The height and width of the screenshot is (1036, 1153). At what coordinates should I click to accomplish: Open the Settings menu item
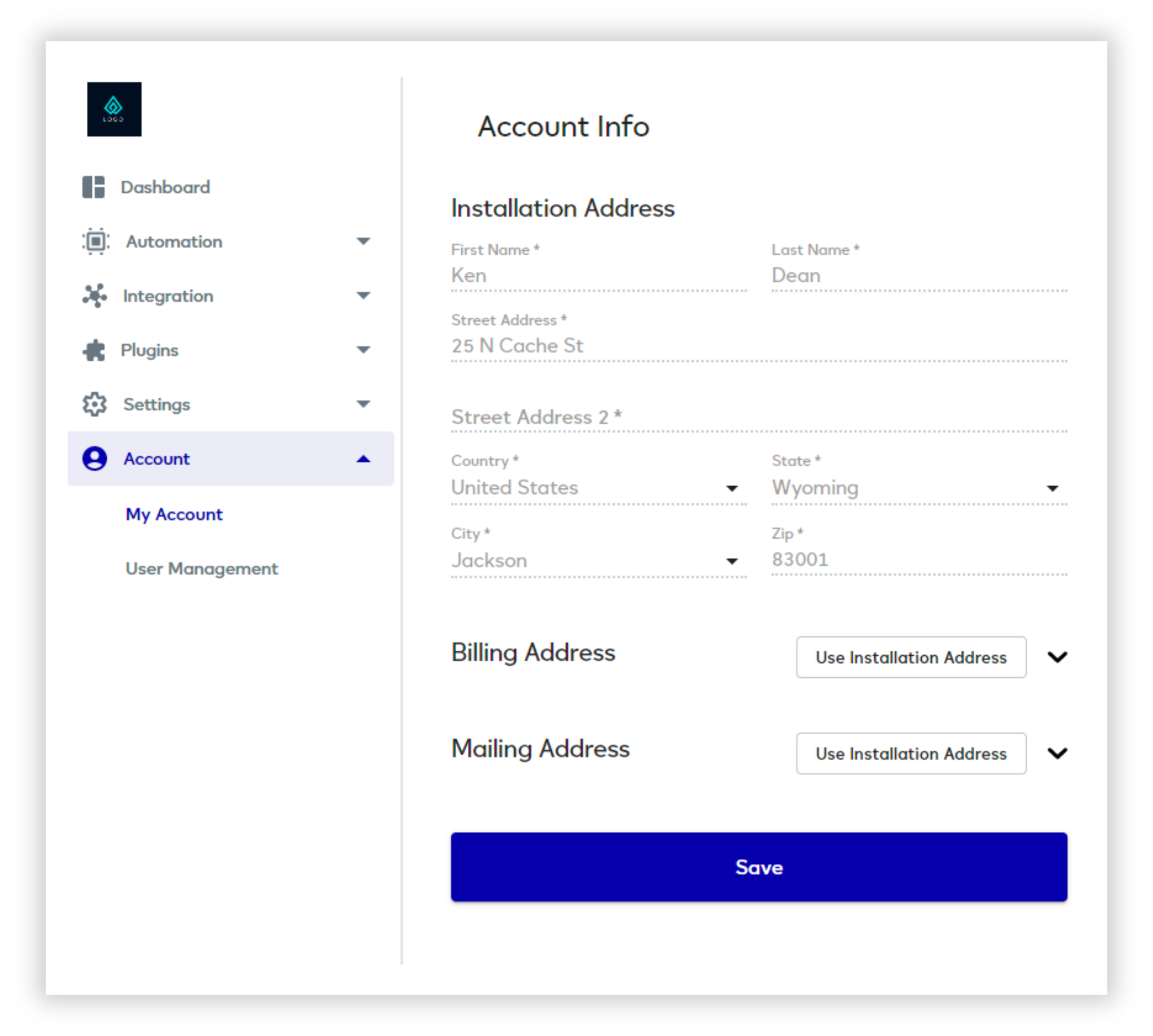(230, 404)
